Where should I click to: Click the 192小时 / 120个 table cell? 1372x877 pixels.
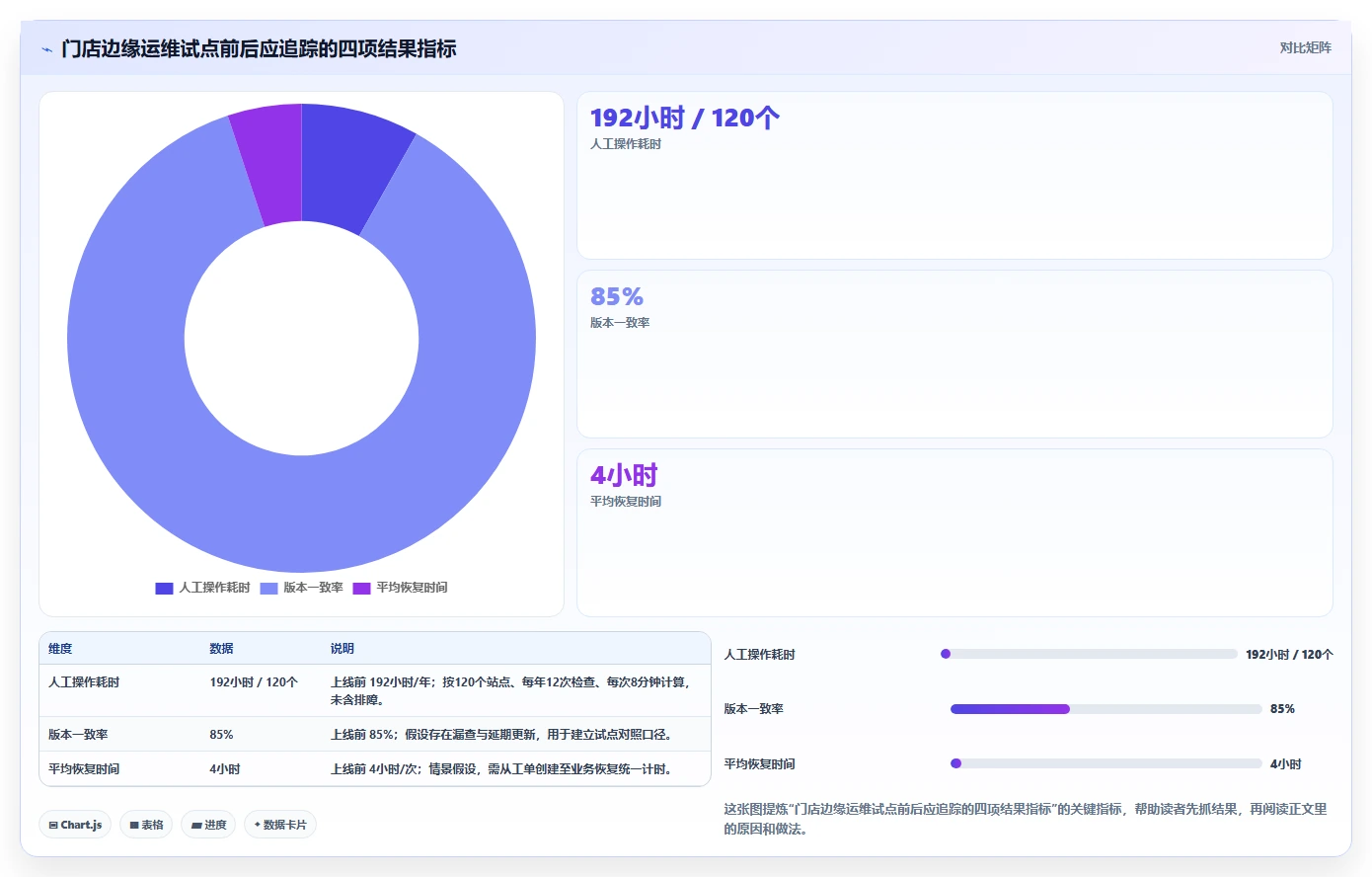[254, 682]
